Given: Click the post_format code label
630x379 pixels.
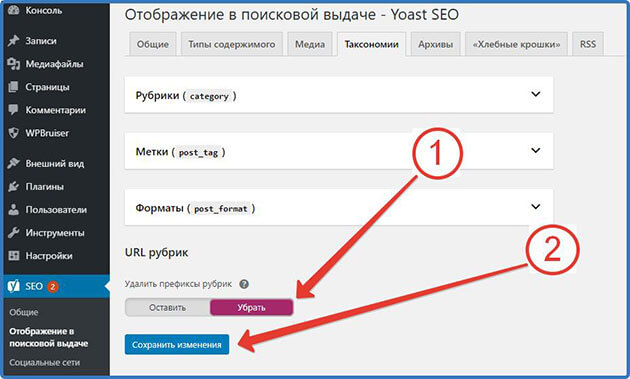Looking at the screenshot, I should point(221,209).
